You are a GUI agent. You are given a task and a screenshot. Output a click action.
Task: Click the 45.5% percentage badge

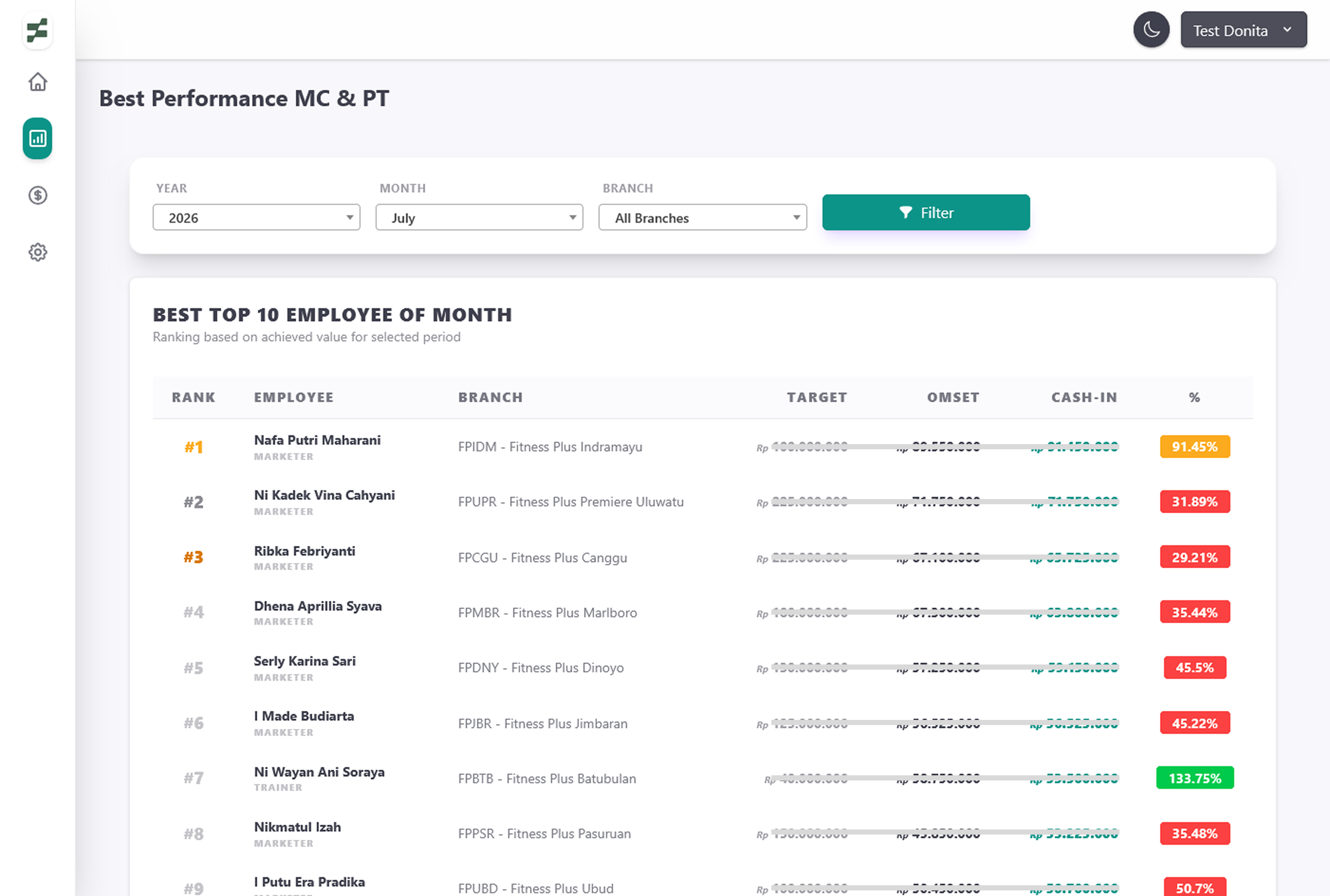coord(1195,667)
